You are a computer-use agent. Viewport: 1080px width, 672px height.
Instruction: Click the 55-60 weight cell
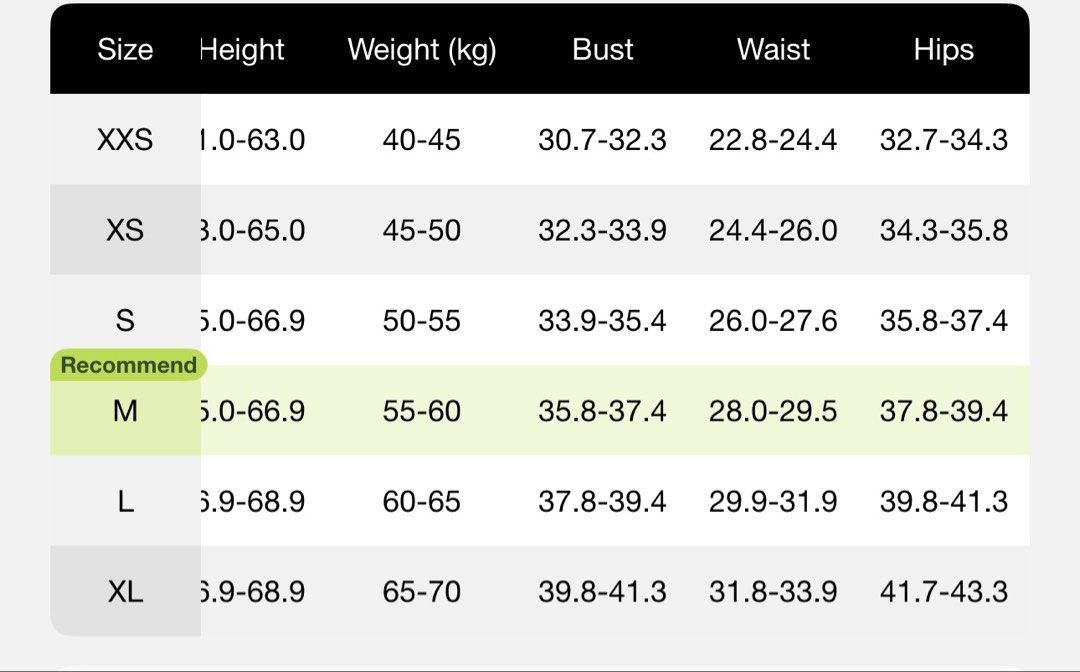422,411
